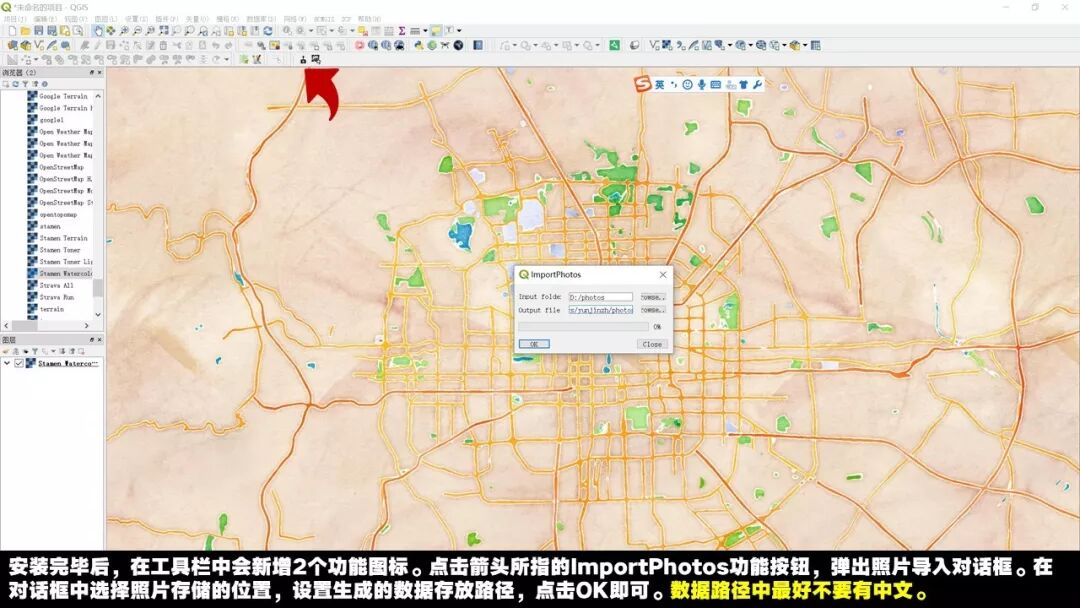The width and height of the screenshot is (1080, 608).
Task: Open the 编辑 (Edit) menu
Action: coord(45,19)
